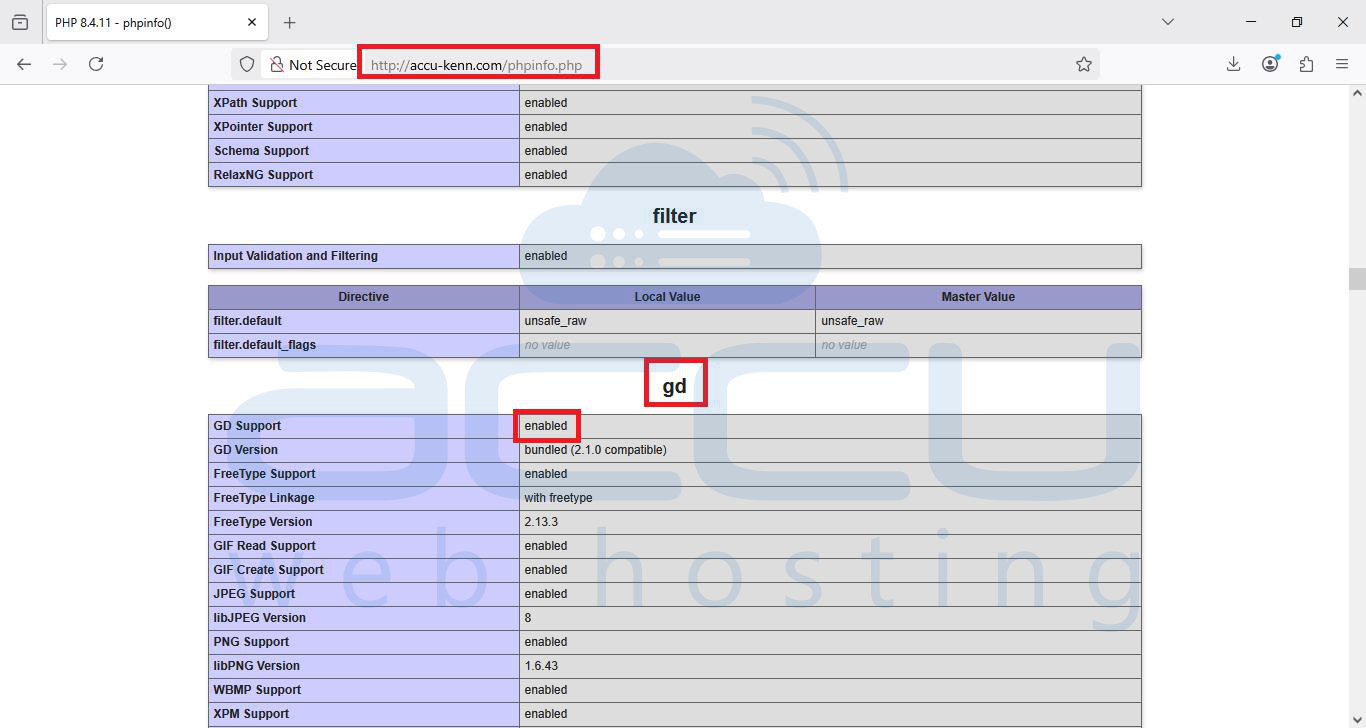Select the enabled value for GD Support

[x=546, y=425]
